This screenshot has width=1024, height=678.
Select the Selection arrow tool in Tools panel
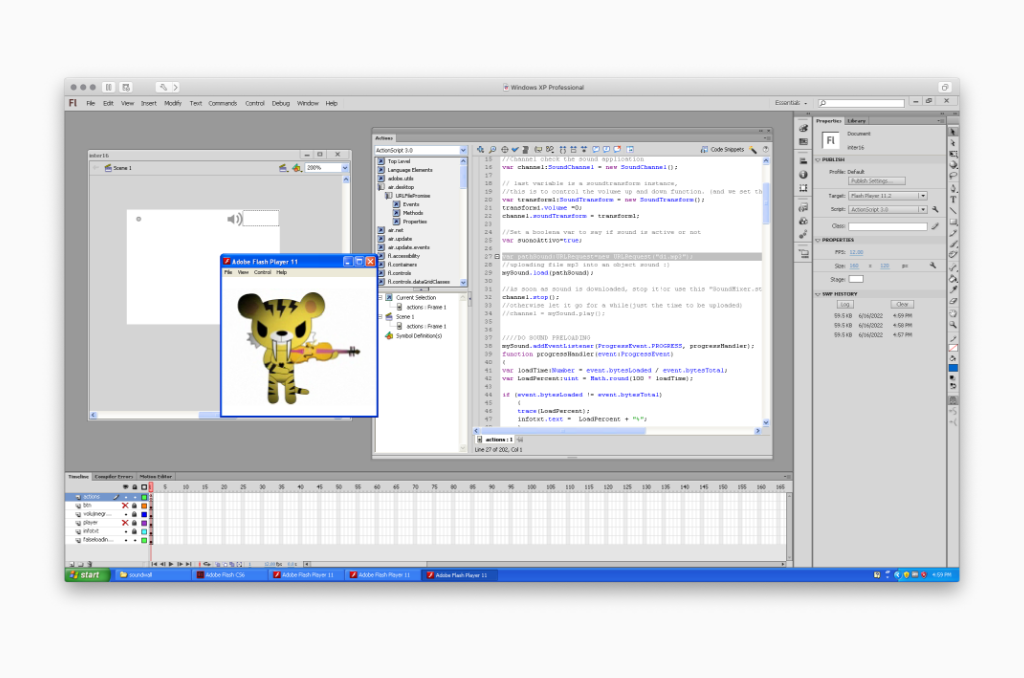(953, 131)
